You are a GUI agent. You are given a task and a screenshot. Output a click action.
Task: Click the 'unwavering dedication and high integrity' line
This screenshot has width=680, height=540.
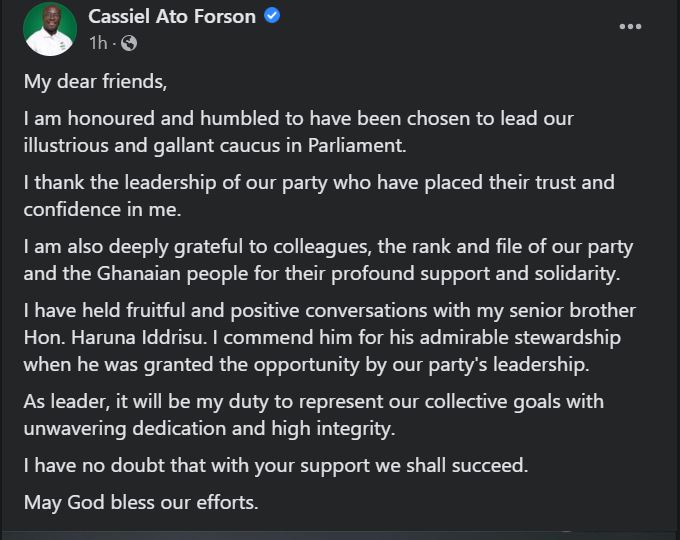pos(209,429)
